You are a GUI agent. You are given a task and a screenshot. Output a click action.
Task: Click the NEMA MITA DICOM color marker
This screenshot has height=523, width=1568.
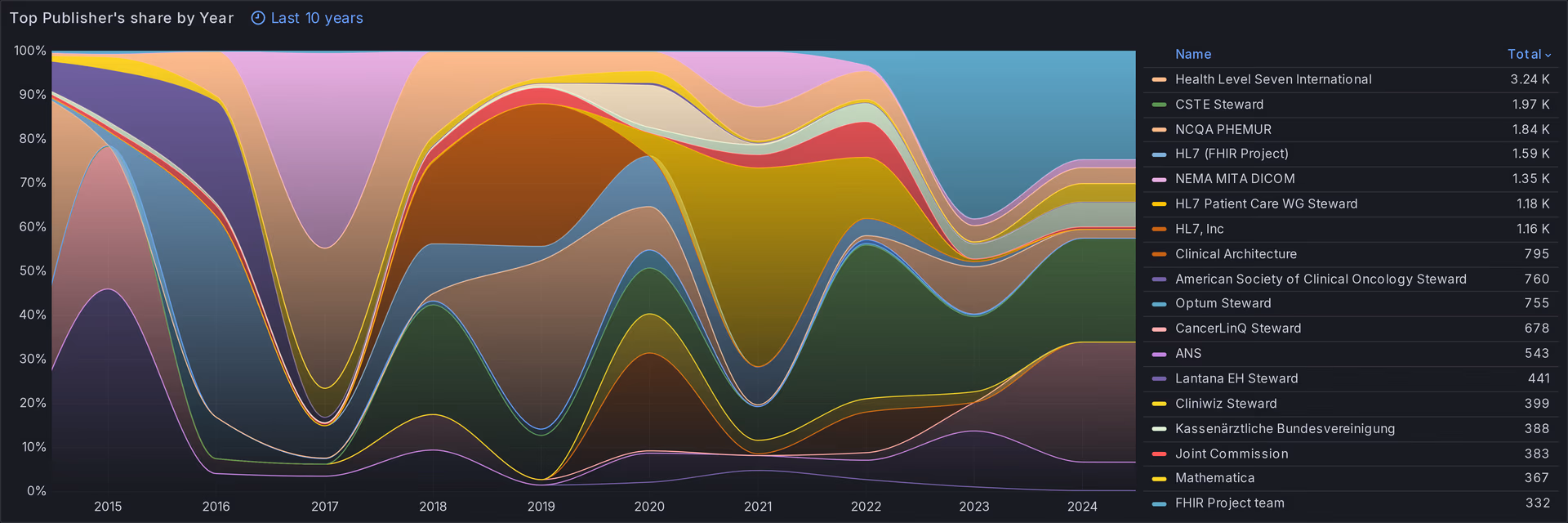tap(1159, 179)
